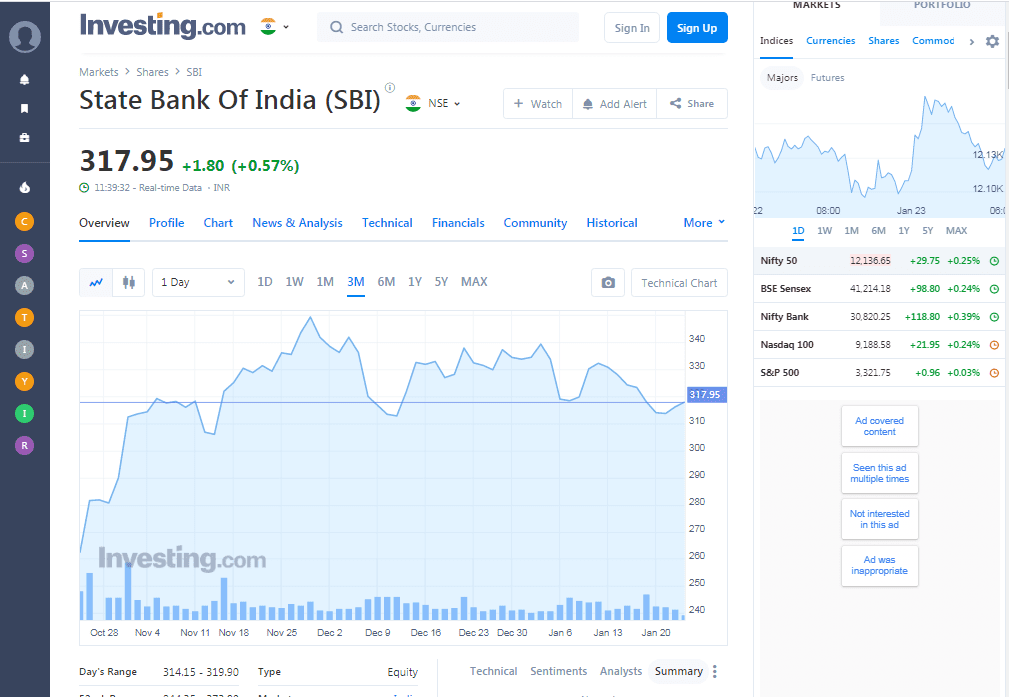Set main chart range to 6M
The height and width of the screenshot is (697, 1009).
click(386, 282)
